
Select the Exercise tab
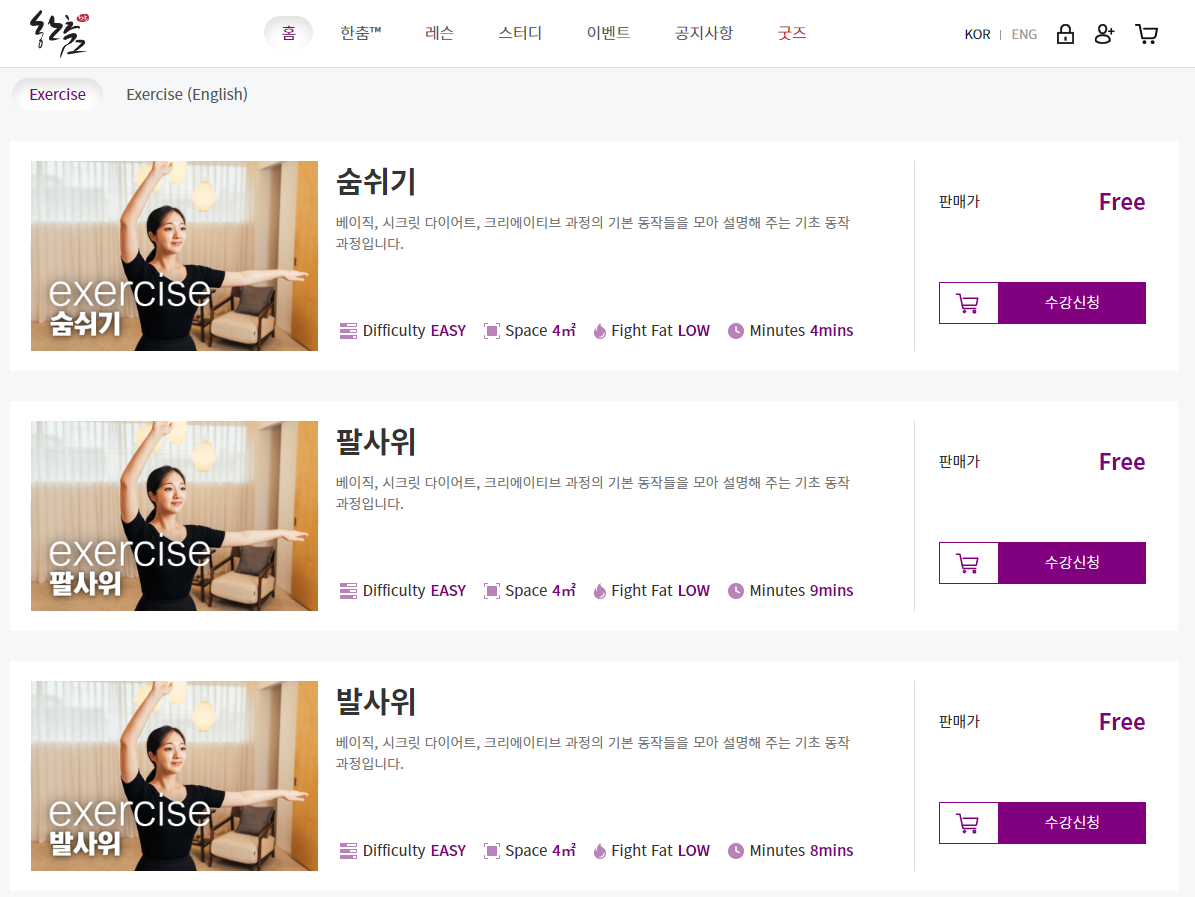tap(57, 95)
